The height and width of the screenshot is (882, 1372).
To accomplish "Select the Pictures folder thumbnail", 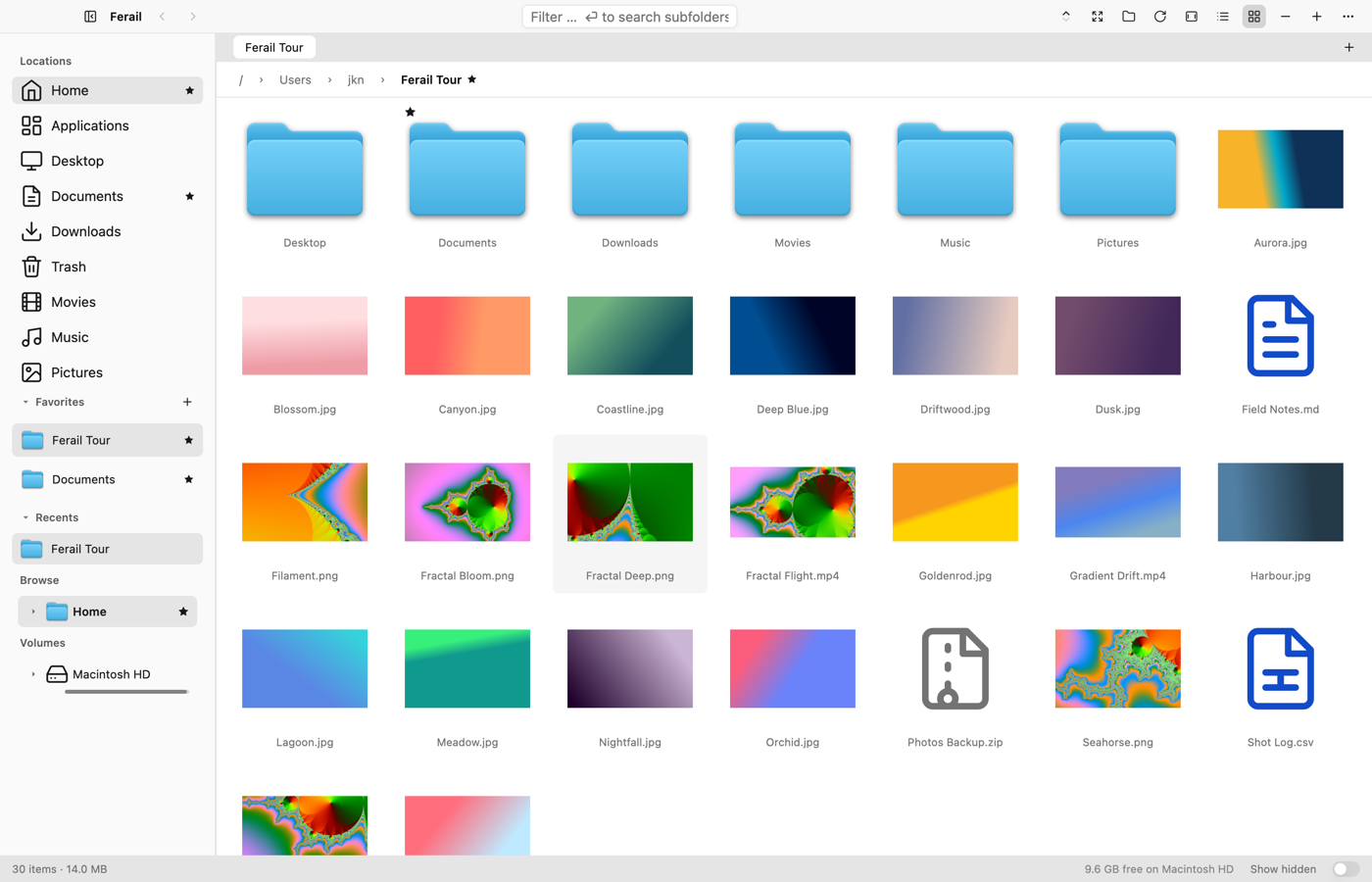I will click(1118, 169).
